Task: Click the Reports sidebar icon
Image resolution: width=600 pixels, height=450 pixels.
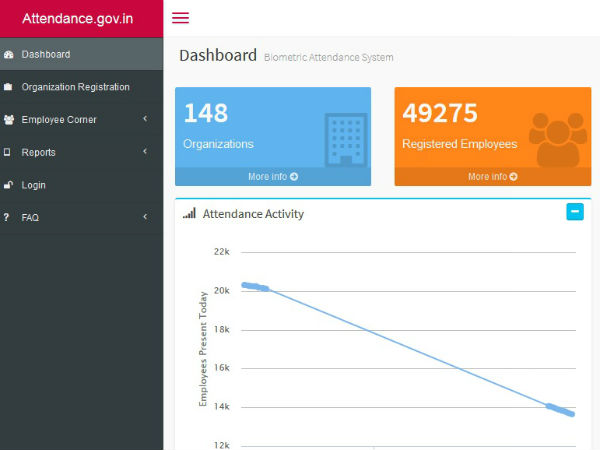Action: point(9,152)
